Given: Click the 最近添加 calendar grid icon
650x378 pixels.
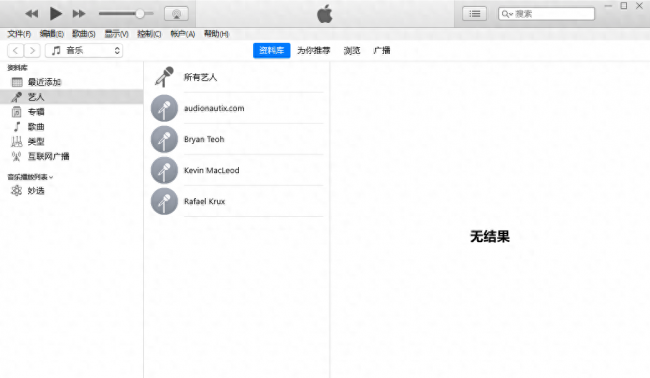Looking at the screenshot, I should [17, 82].
